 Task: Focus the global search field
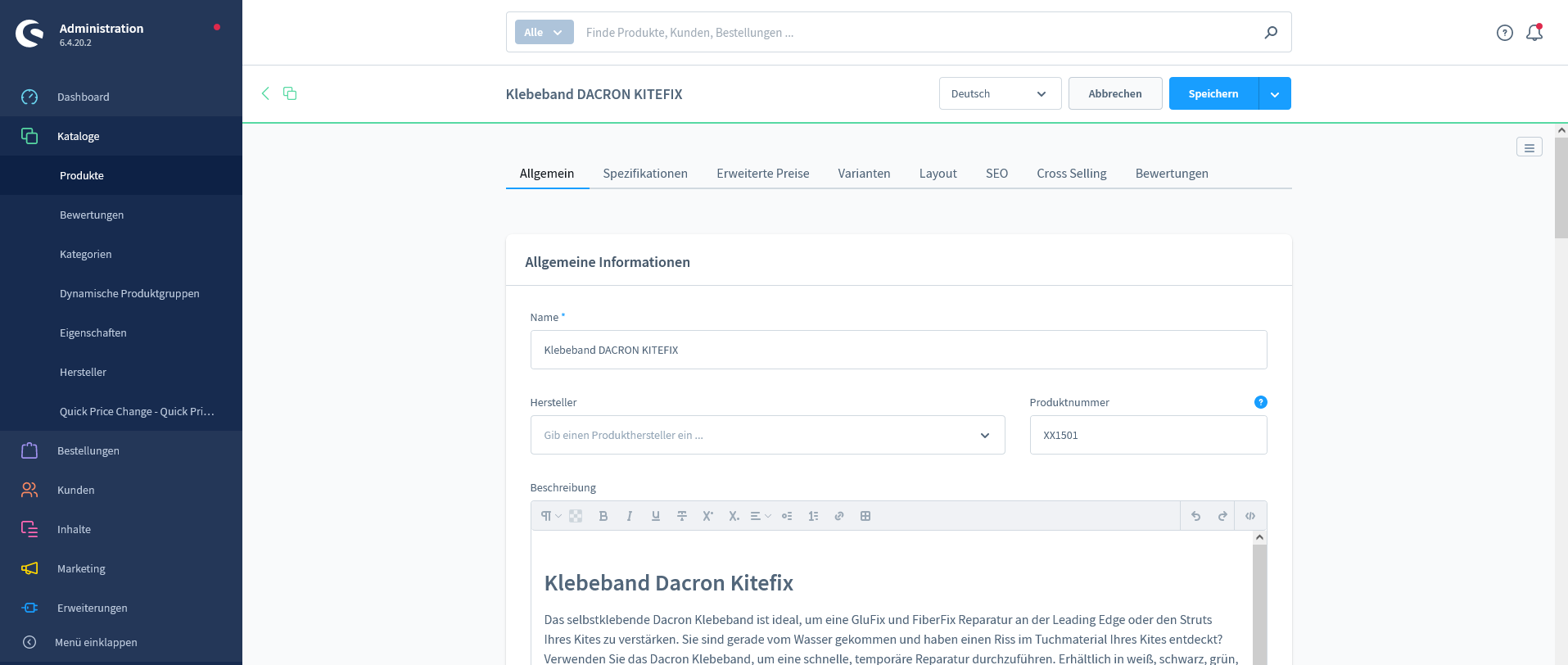click(917, 33)
